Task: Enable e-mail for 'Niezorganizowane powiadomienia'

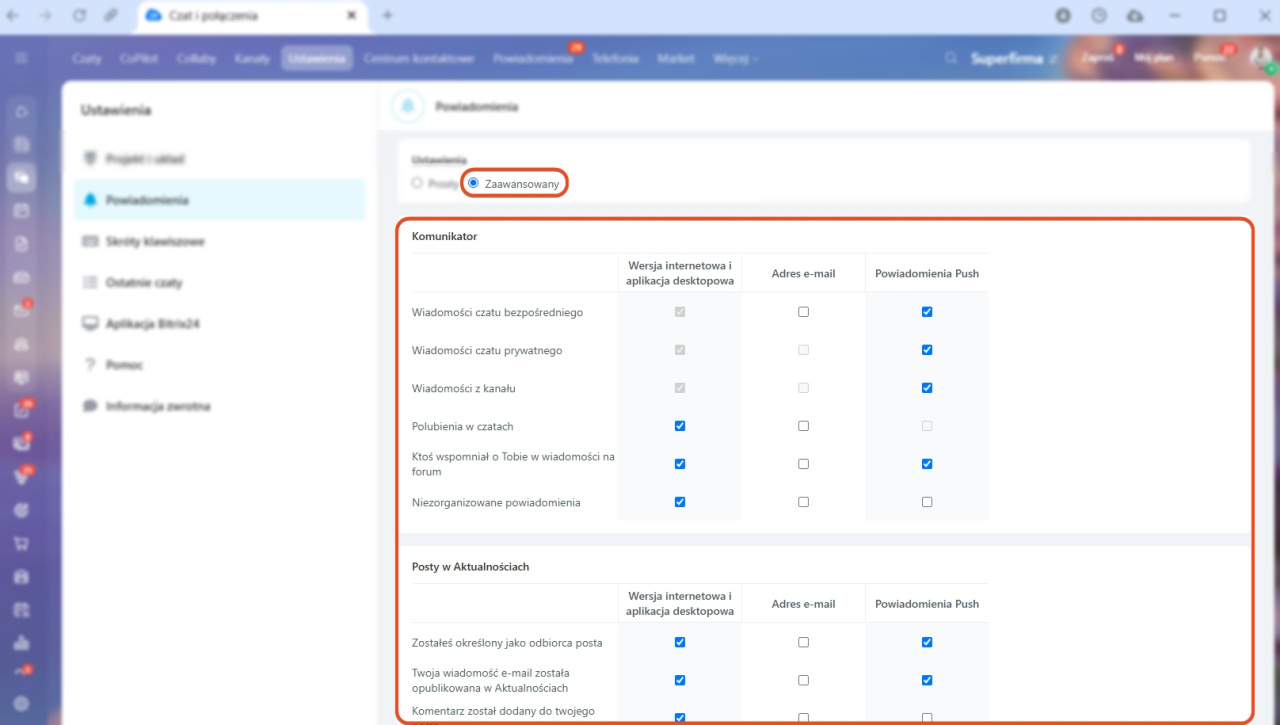Action: [x=803, y=502]
